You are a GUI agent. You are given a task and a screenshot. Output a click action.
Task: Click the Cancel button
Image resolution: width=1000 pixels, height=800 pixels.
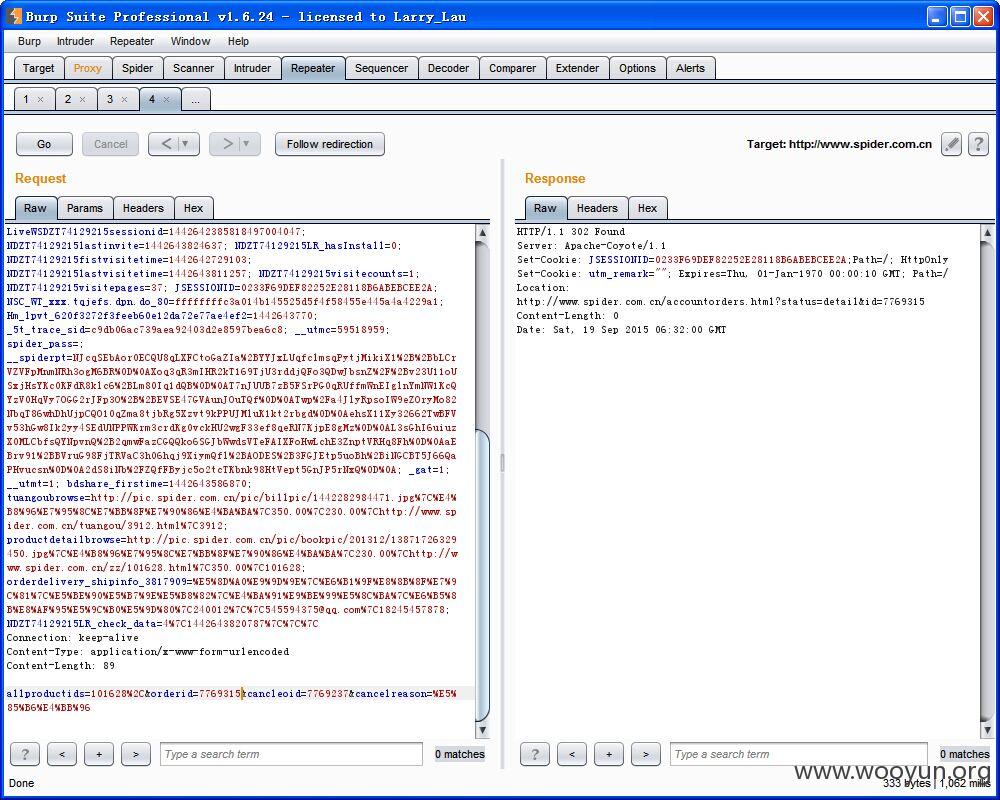[110, 144]
